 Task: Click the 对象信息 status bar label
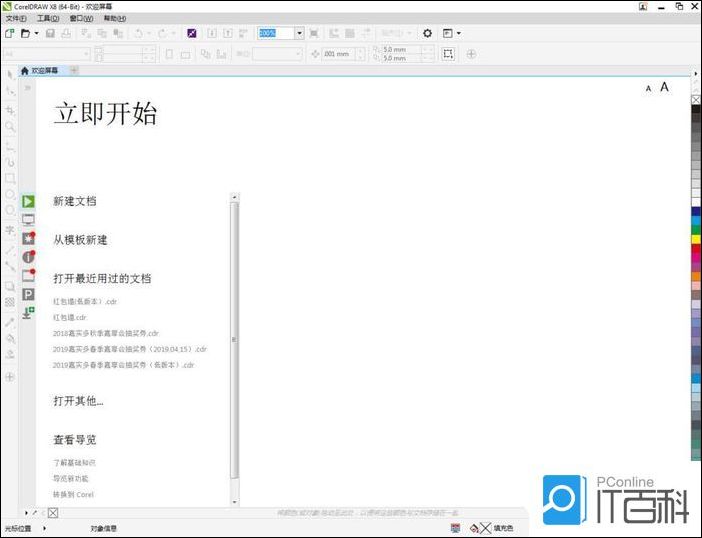coord(103,529)
